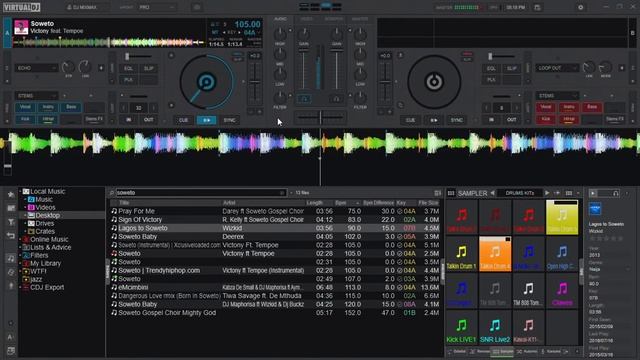Click the Deck A pitch fader
The image size is (640, 360).
[x=255, y=82]
